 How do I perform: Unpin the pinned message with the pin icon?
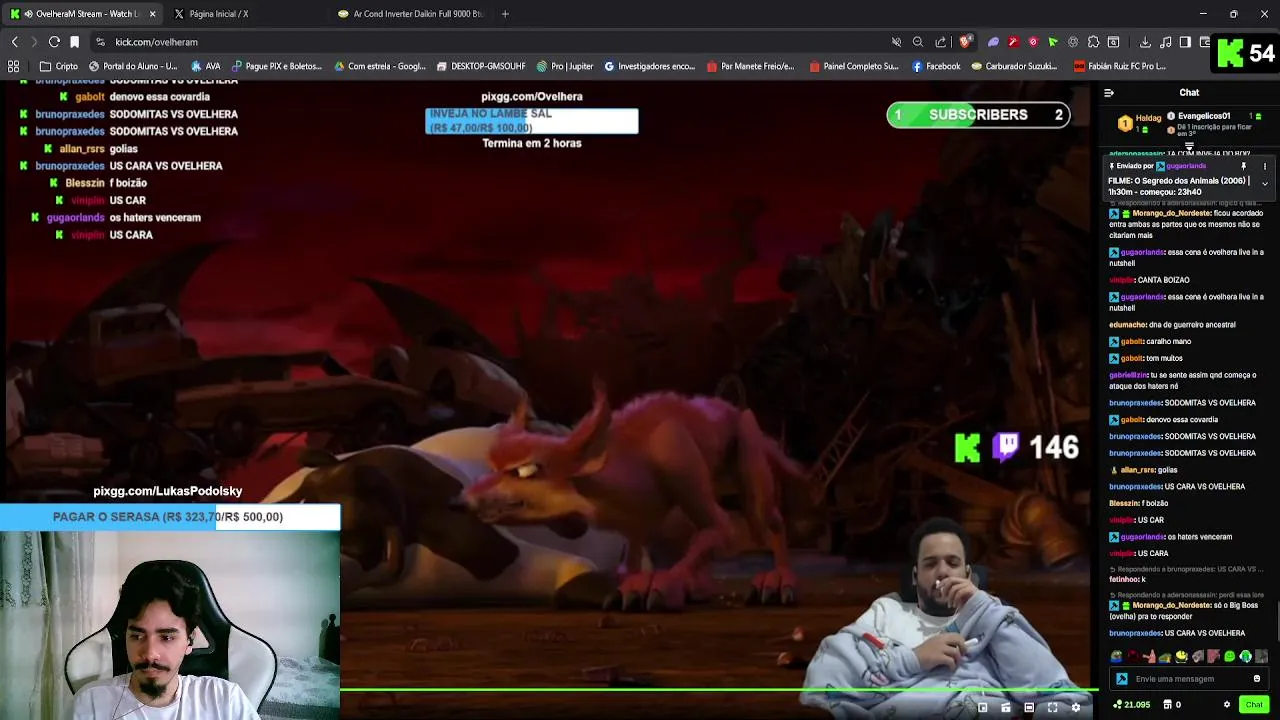pos(1244,166)
